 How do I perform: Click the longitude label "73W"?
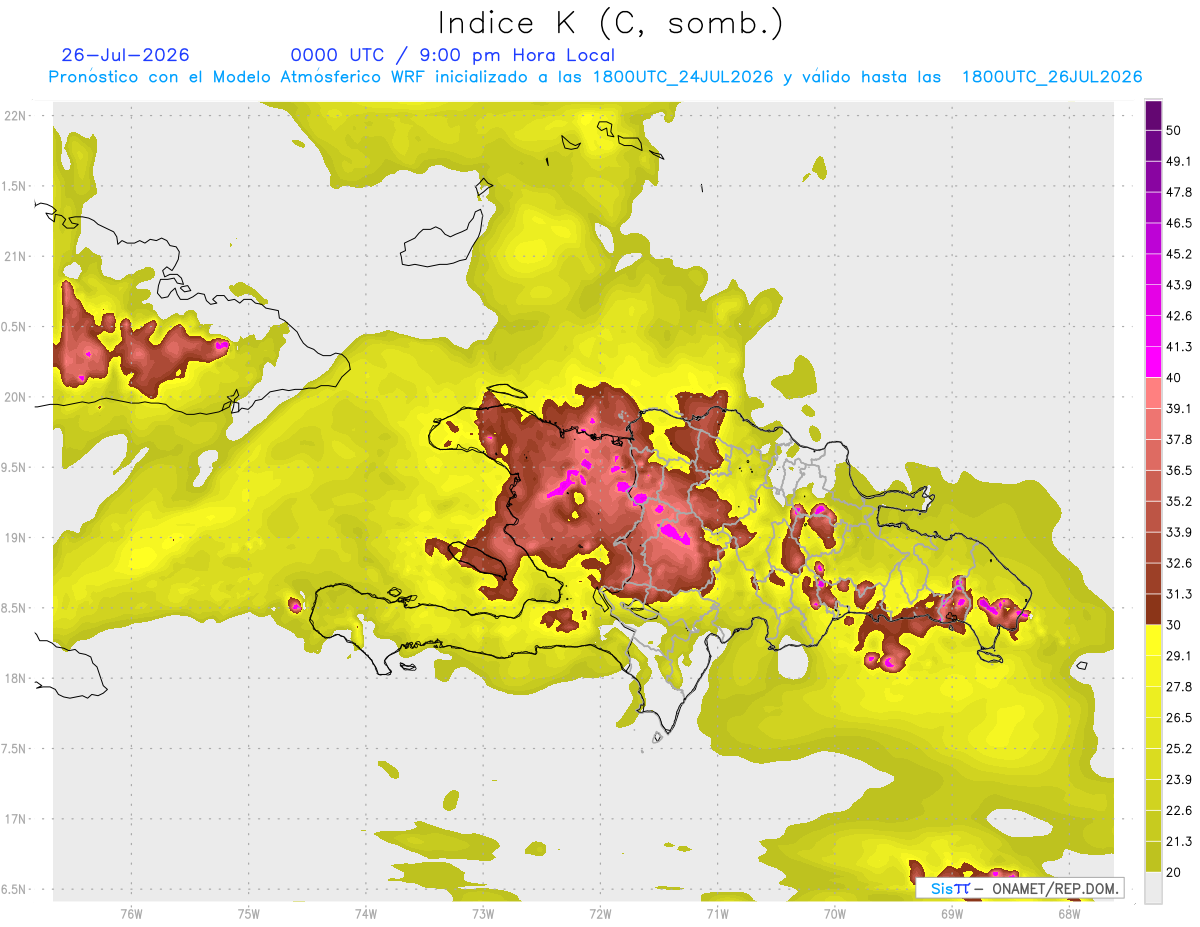tap(483, 914)
